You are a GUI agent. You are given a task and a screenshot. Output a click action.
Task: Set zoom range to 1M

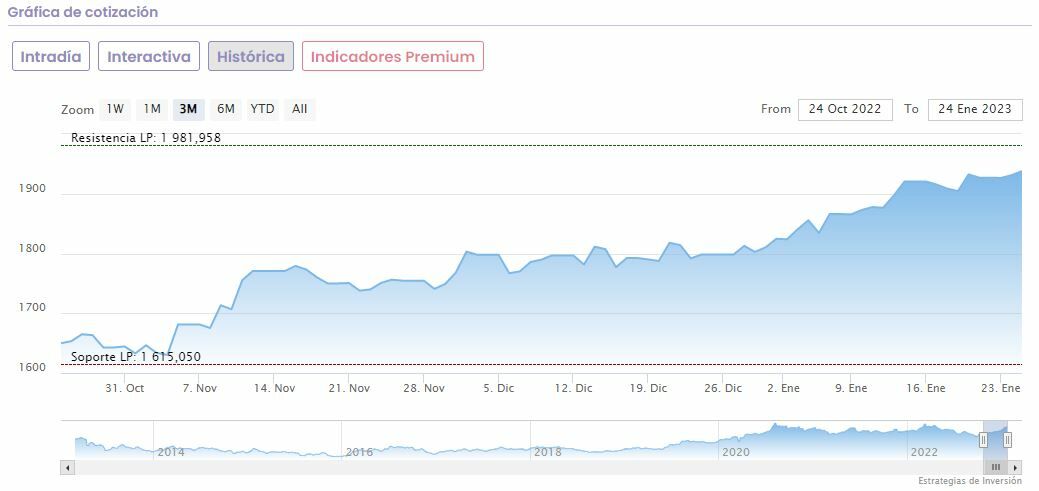(152, 109)
